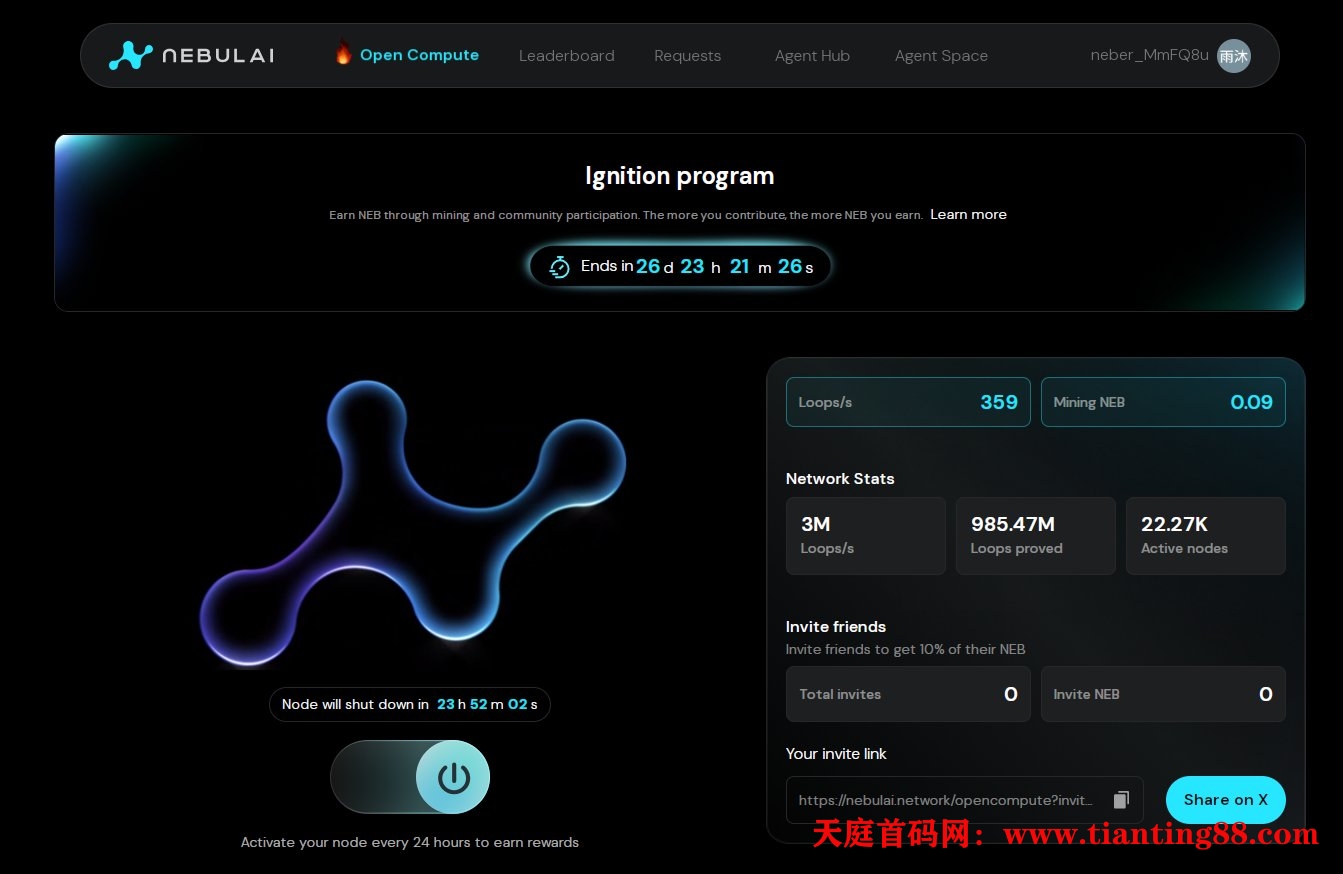Click the 22.27K Active nodes stat
The image size is (1343, 874).
pyautogui.click(x=1205, y=536)
